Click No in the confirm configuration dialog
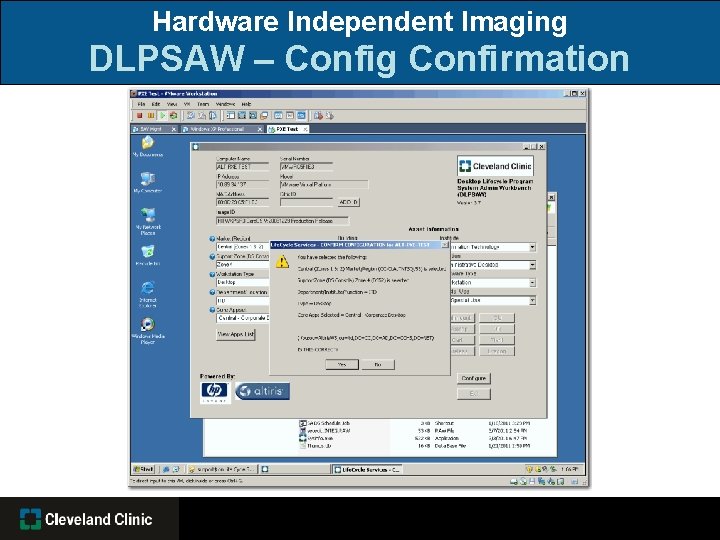The width and height of the screenshot is (720, 540). click(x=378, y=364)
